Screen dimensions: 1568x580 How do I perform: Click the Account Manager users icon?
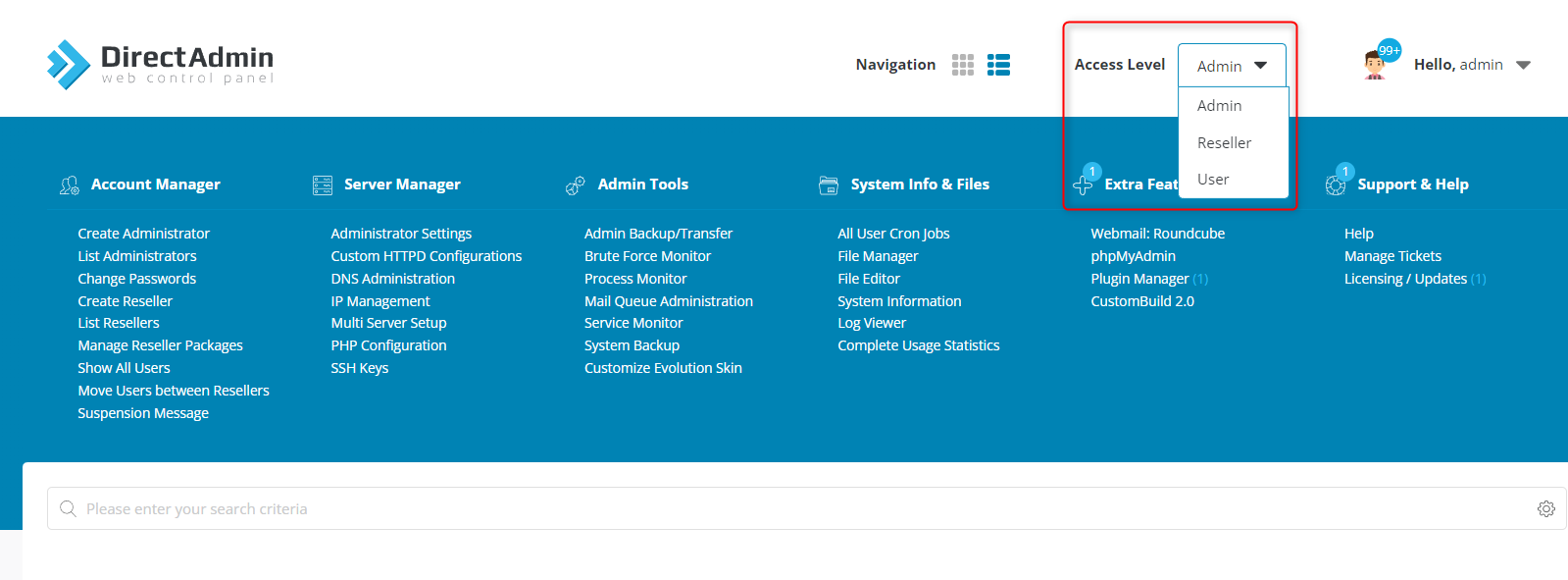pos(70,185)
